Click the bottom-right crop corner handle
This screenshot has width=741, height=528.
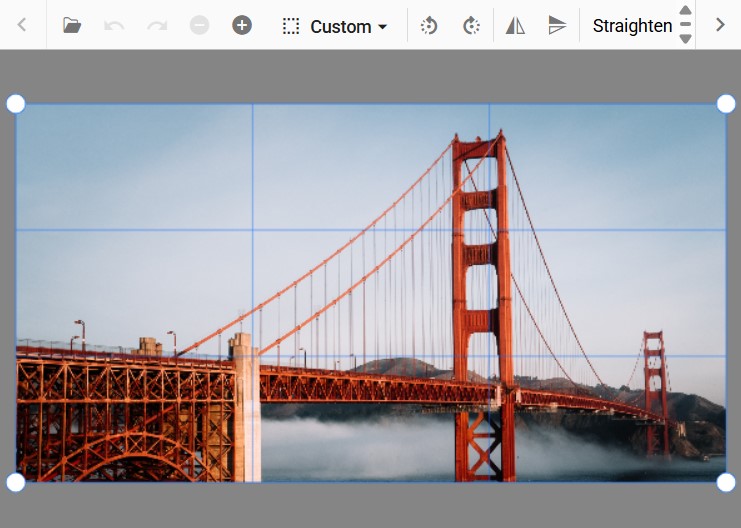726,483
